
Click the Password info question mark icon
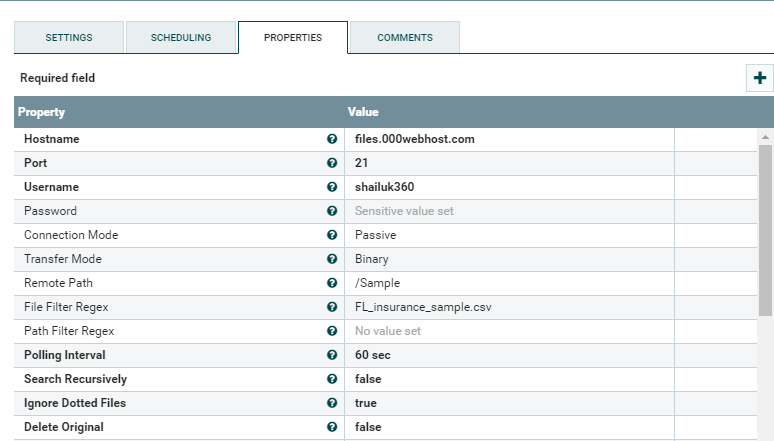coord(332,211)
